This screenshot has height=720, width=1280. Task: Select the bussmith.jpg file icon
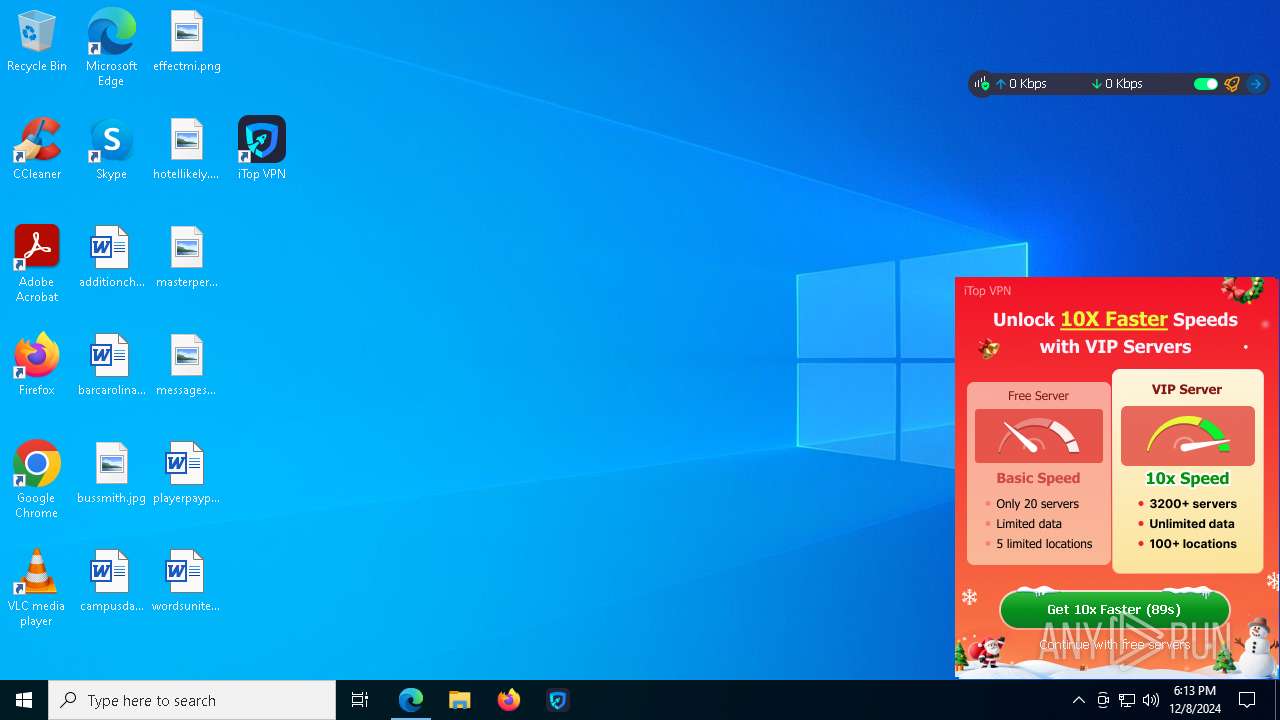pos(111,474)
